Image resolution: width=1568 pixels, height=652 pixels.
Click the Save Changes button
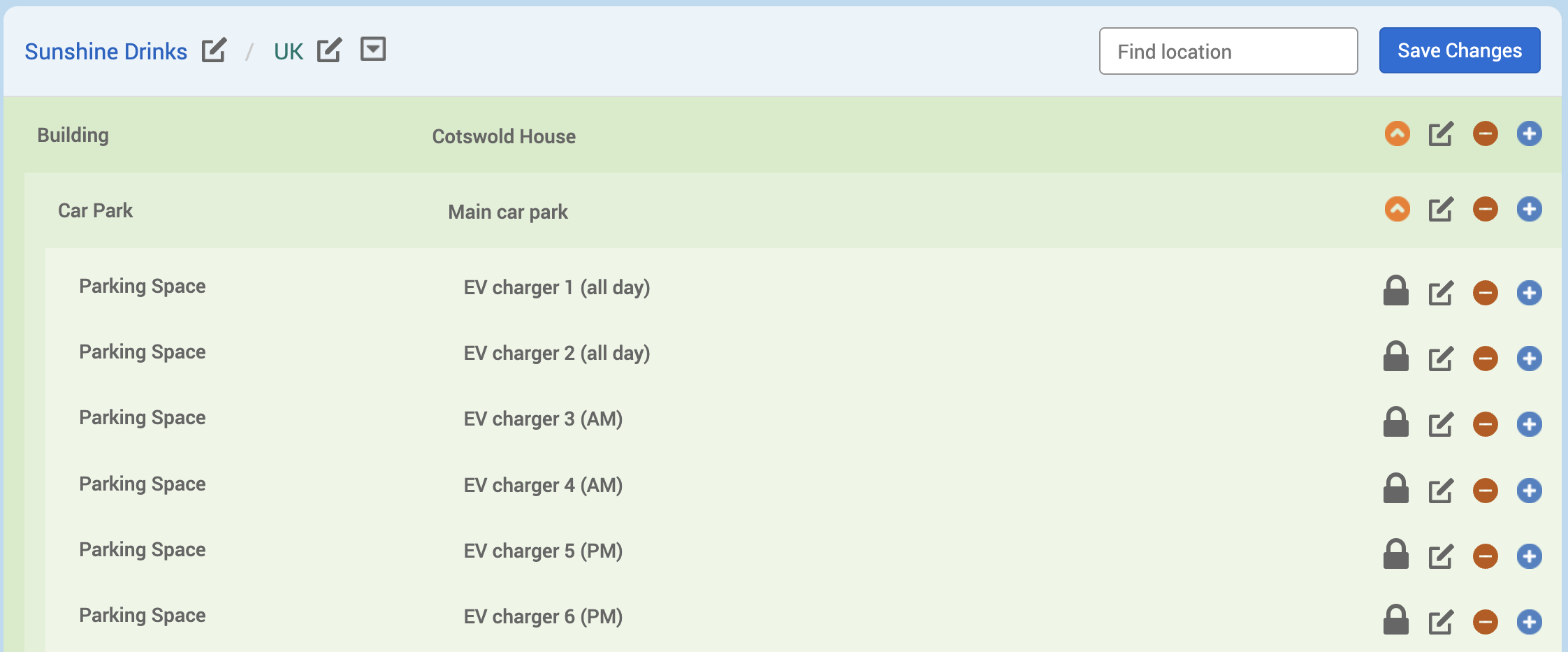pyautogui.click(x=1459, y=50)
